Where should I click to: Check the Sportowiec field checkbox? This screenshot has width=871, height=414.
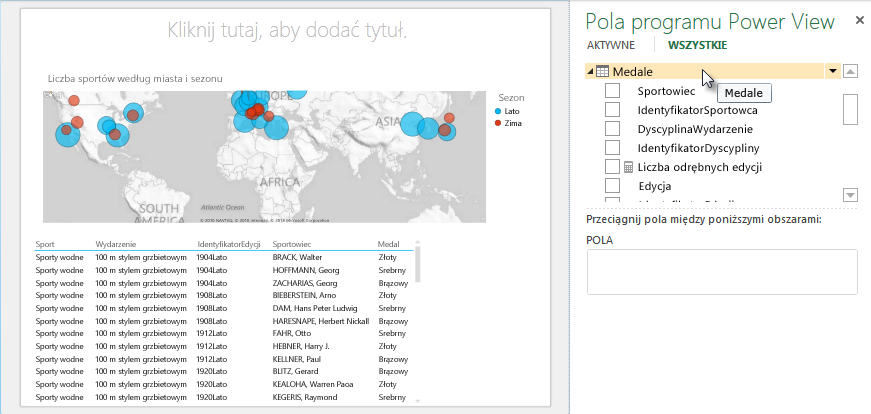tap(612, 91)
